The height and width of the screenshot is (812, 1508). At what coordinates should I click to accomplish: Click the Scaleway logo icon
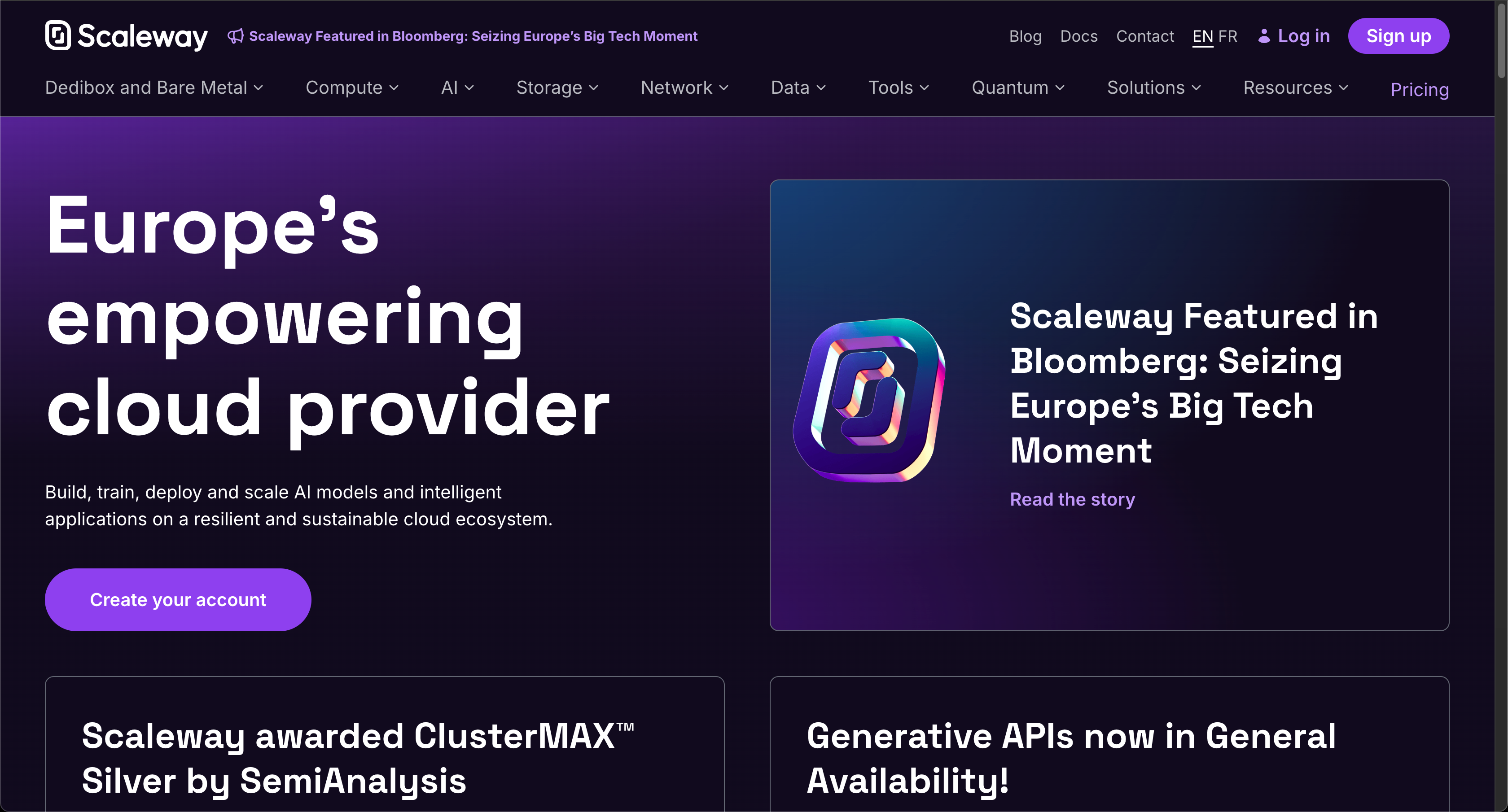tap(57, 36)
